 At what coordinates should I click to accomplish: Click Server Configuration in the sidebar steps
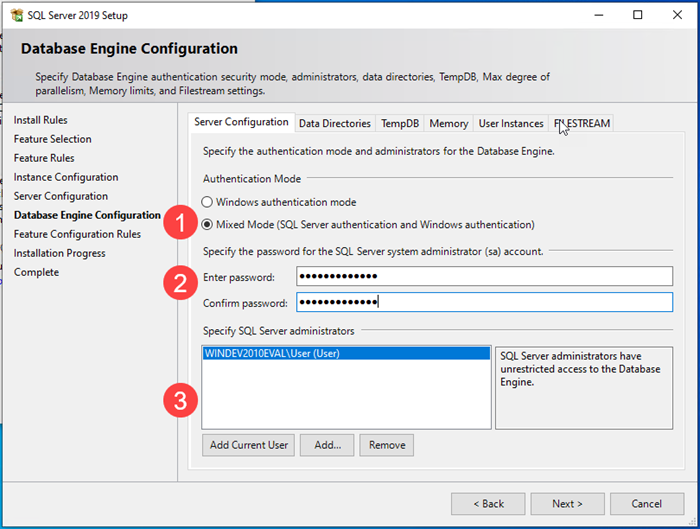pos(61,196)
